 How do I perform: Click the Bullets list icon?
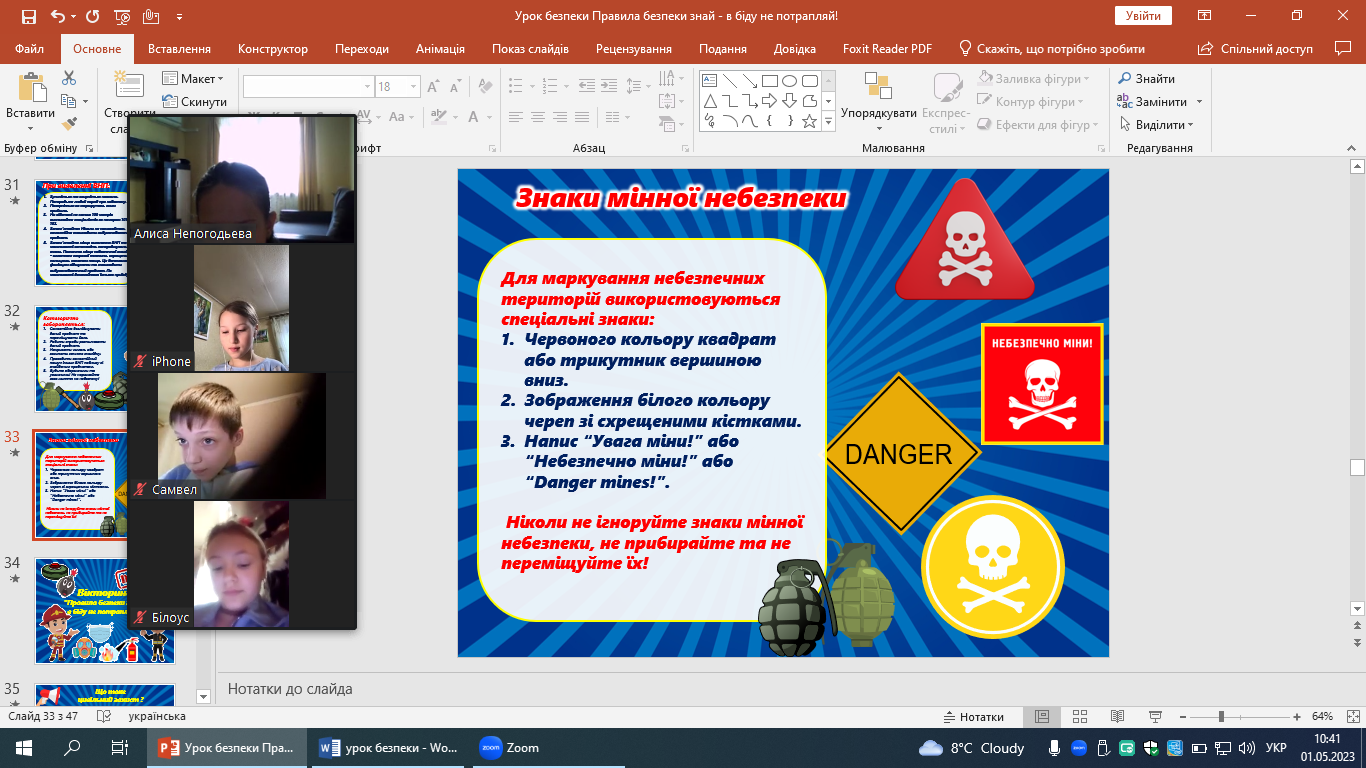pos(517,87)
